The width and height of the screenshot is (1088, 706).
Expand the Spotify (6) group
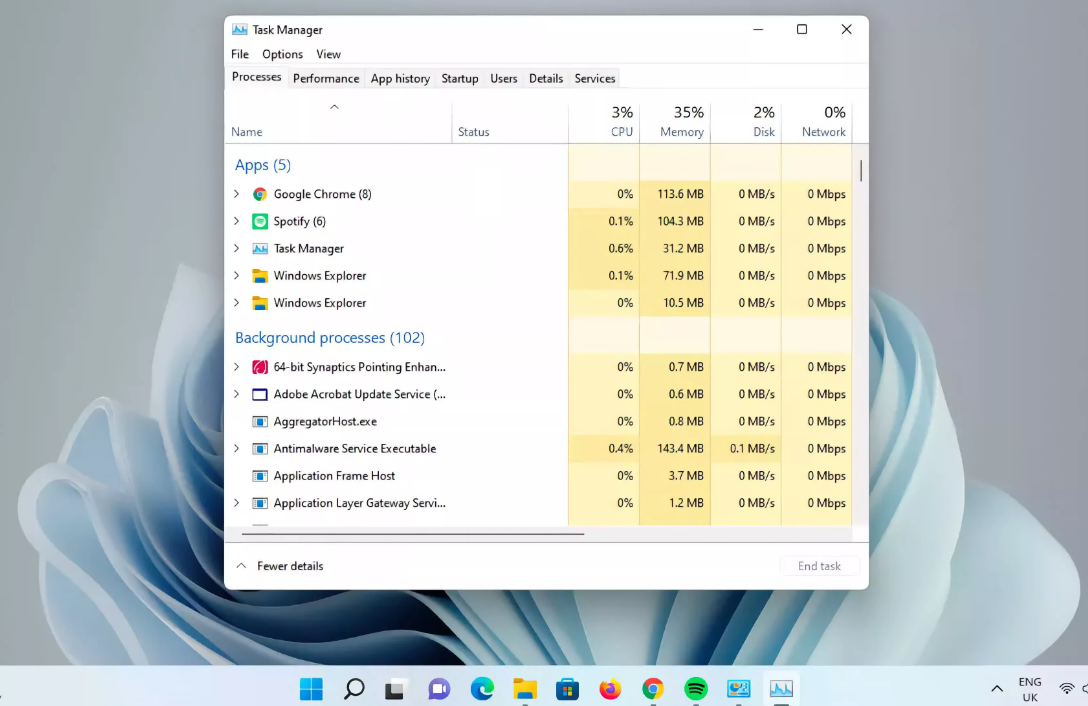coord(237,221)
